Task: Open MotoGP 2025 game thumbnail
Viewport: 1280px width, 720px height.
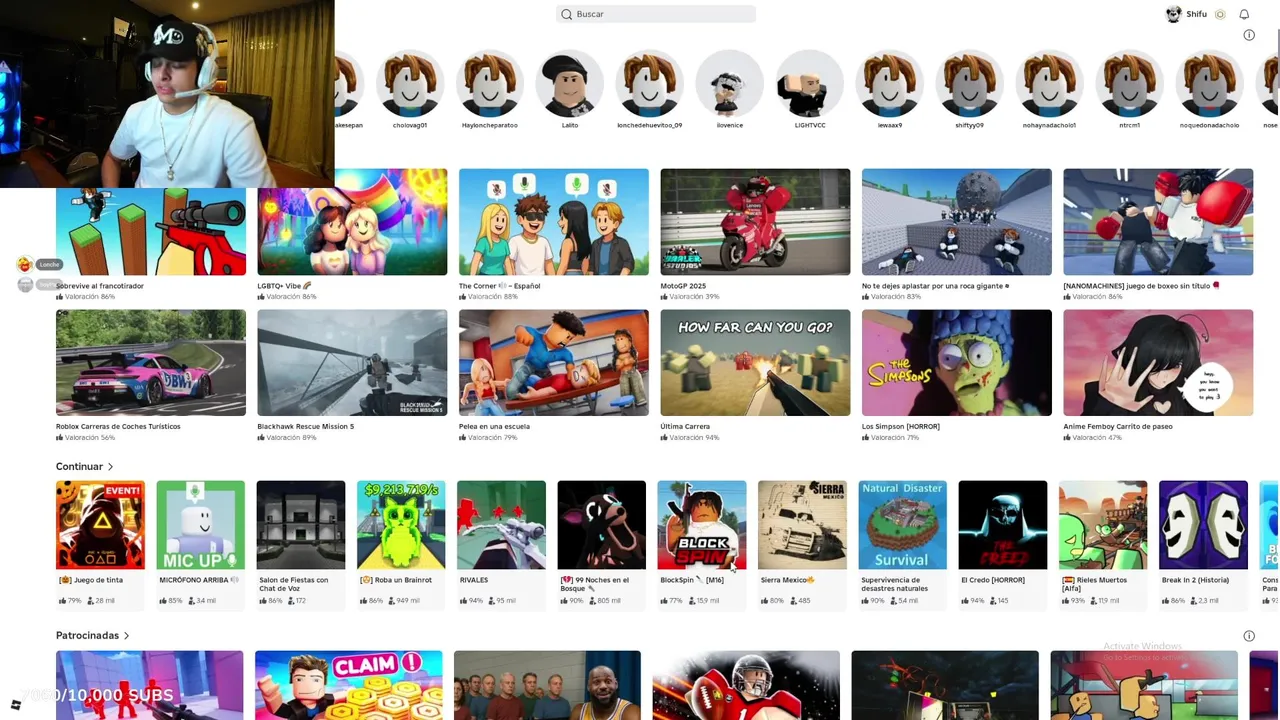Action: [x=755, y=222]
